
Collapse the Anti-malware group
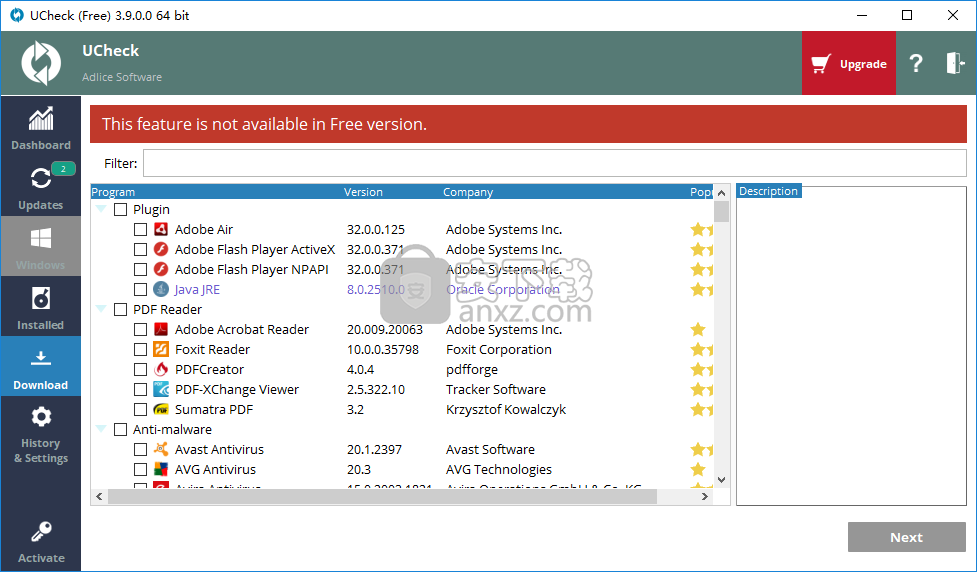[x=101, y=429]
